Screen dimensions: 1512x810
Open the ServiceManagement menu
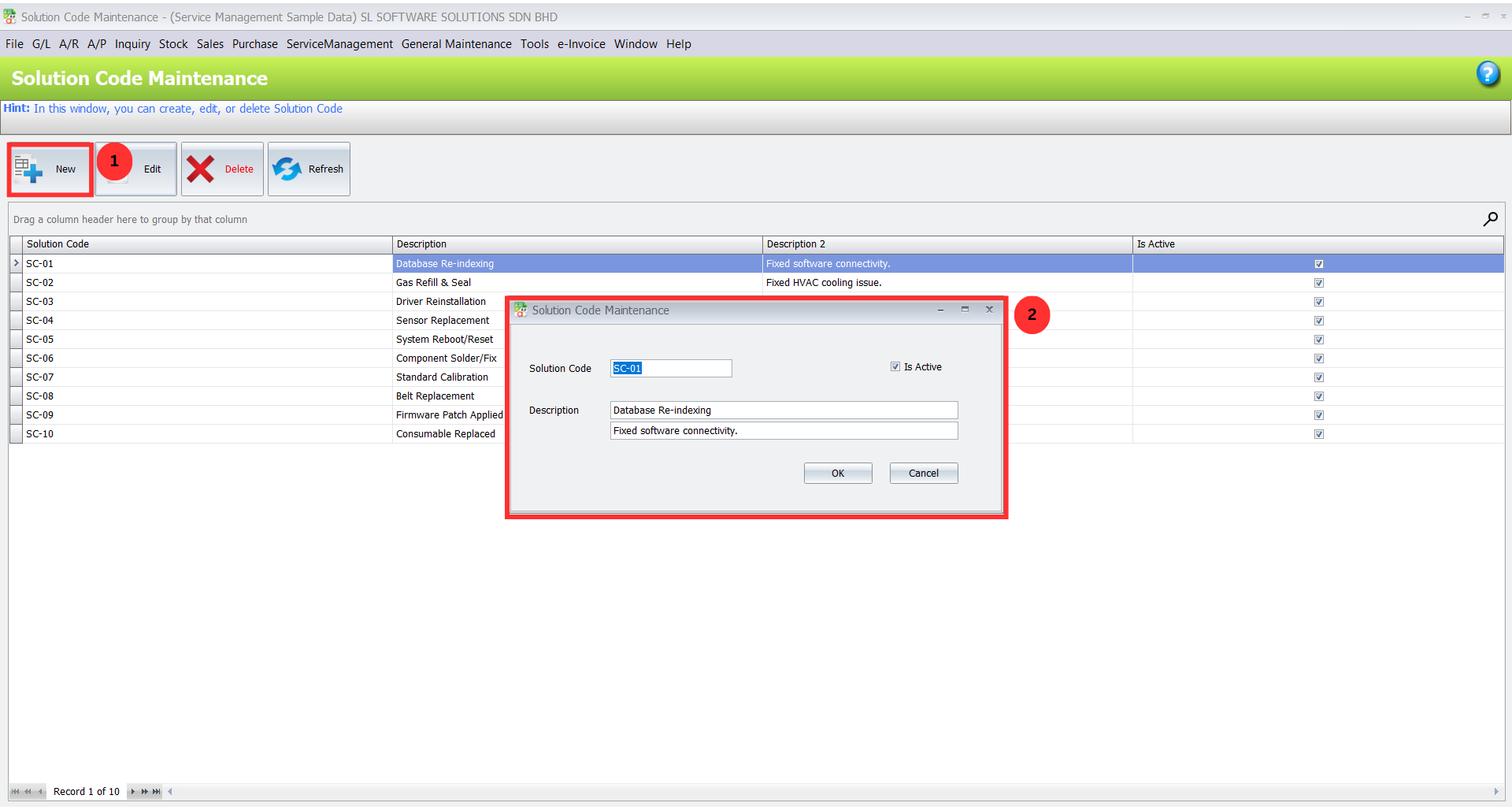tap(339, 44)
